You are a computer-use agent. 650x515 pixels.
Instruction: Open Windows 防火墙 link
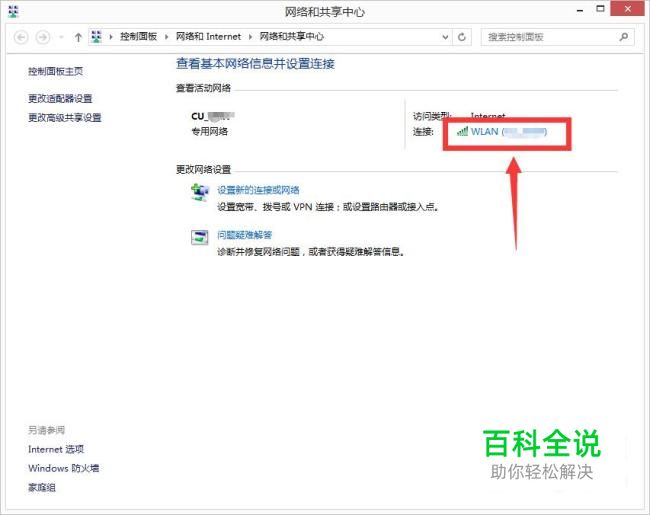pos(63,469)
